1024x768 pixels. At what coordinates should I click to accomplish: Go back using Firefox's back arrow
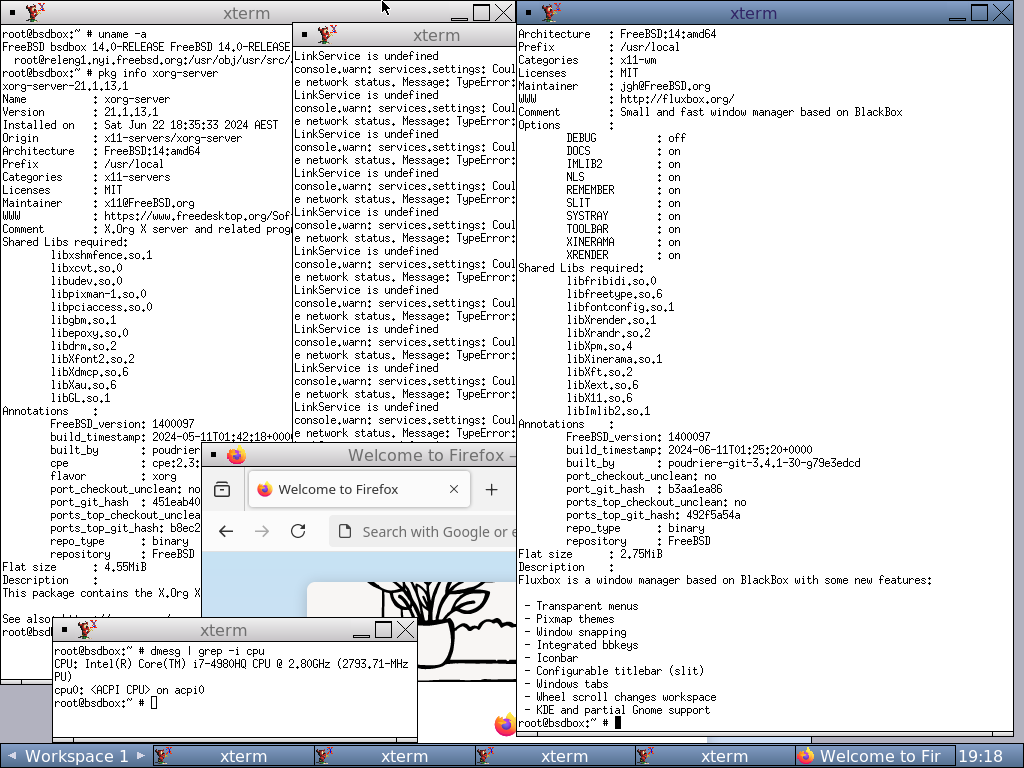[x=226, y=532]
